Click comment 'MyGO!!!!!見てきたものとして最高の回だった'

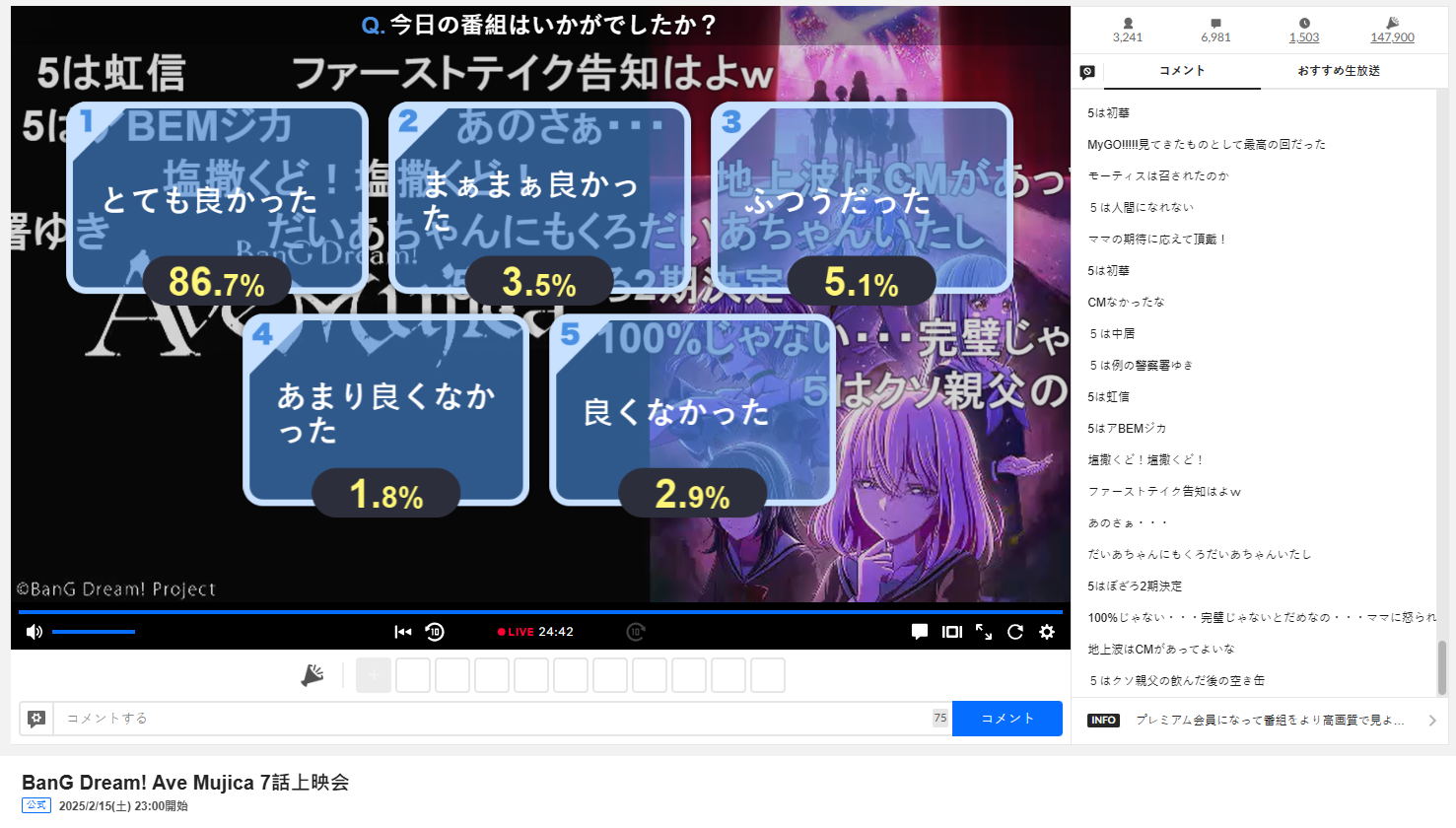pos(1206,145)
